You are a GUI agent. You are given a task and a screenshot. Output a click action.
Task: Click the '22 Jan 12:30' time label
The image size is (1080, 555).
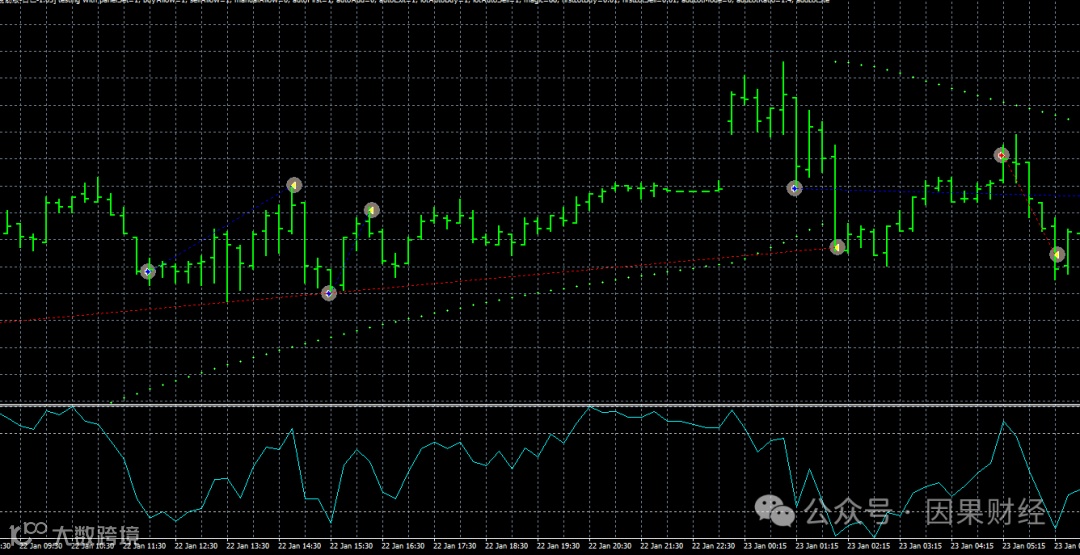click(x=196, y=546)
